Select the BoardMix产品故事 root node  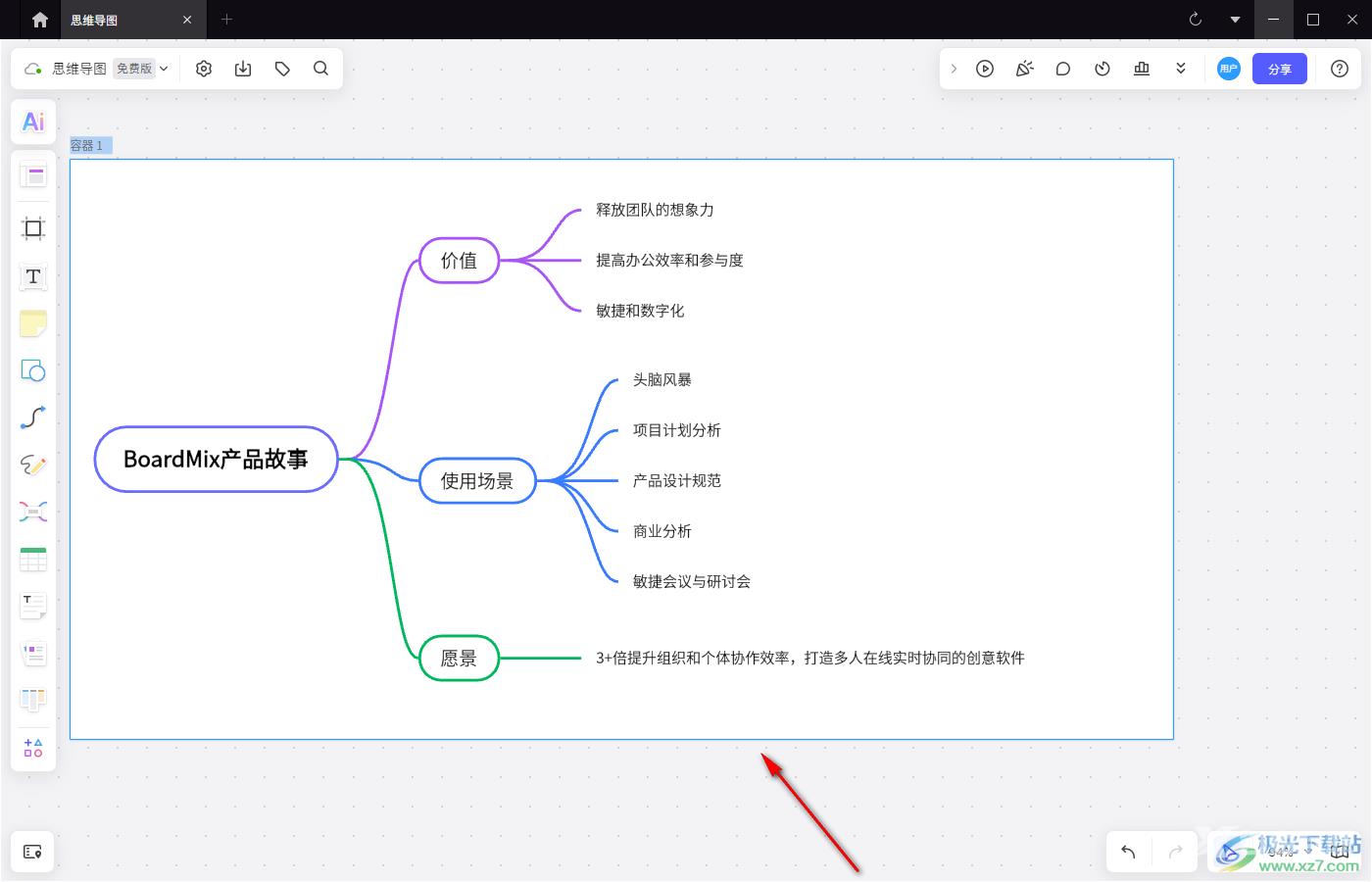tap(217, 459)
